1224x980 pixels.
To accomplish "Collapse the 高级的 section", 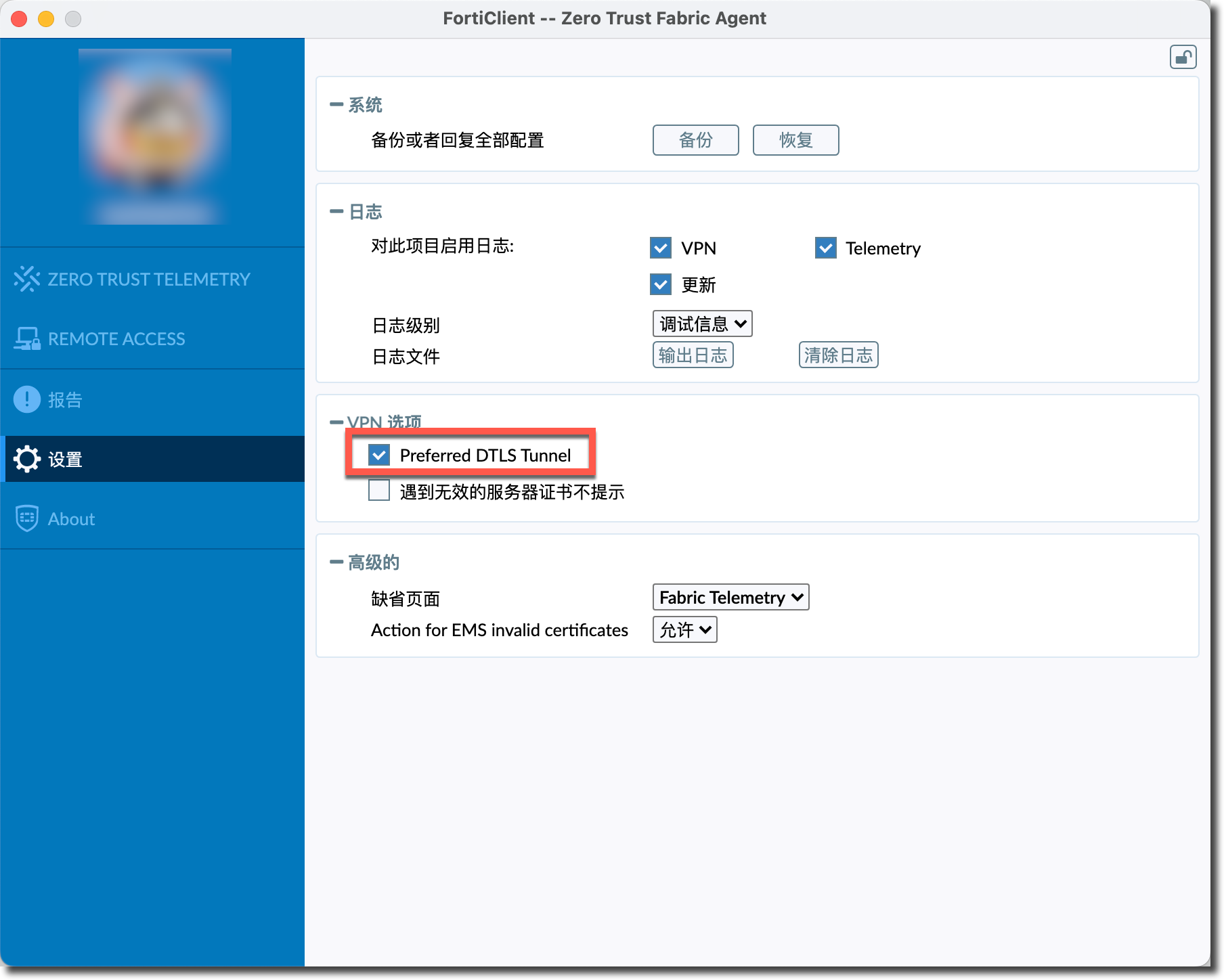I will (x=336, y=562).
